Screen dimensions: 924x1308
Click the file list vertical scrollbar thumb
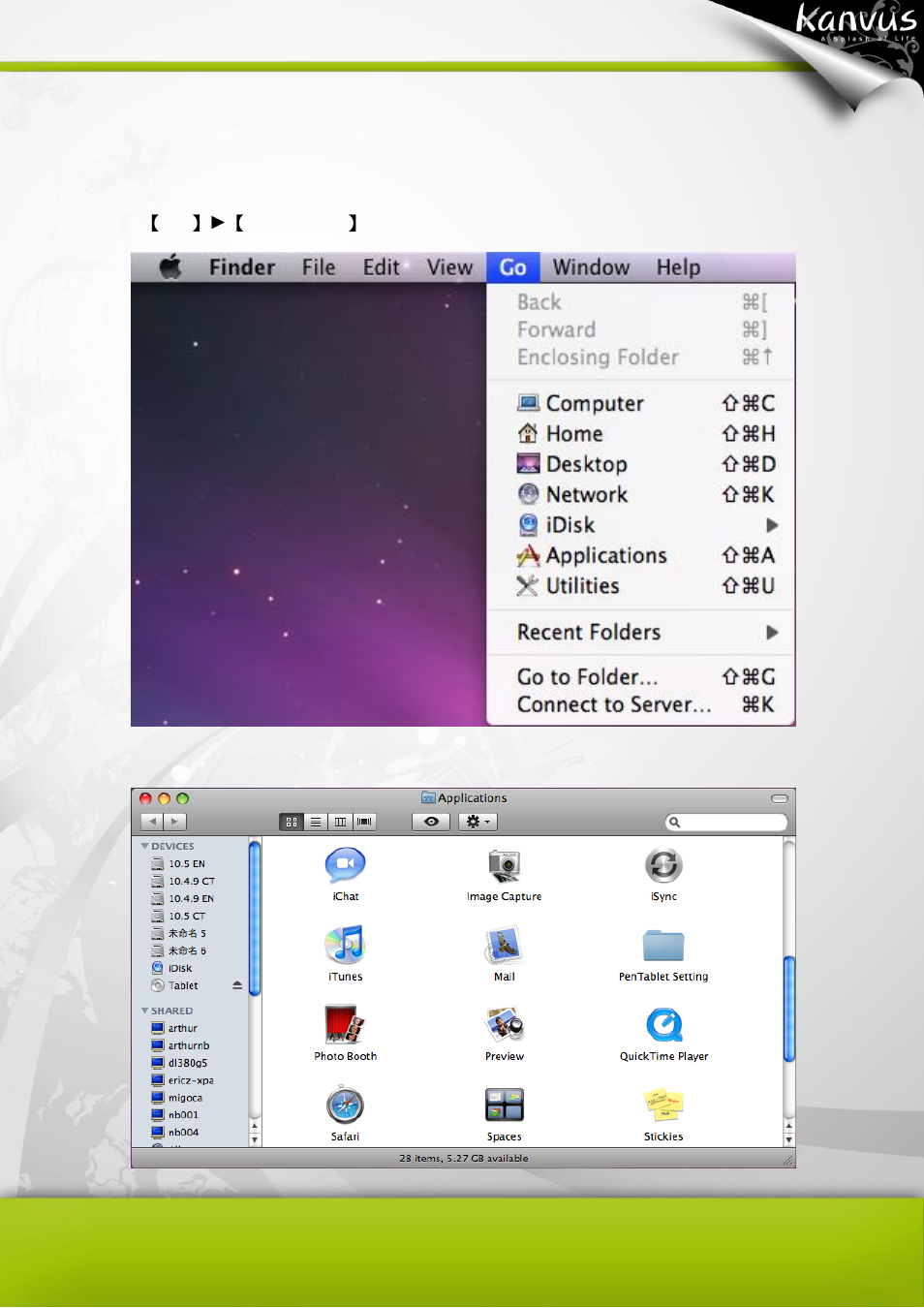tap(789, 1009)
